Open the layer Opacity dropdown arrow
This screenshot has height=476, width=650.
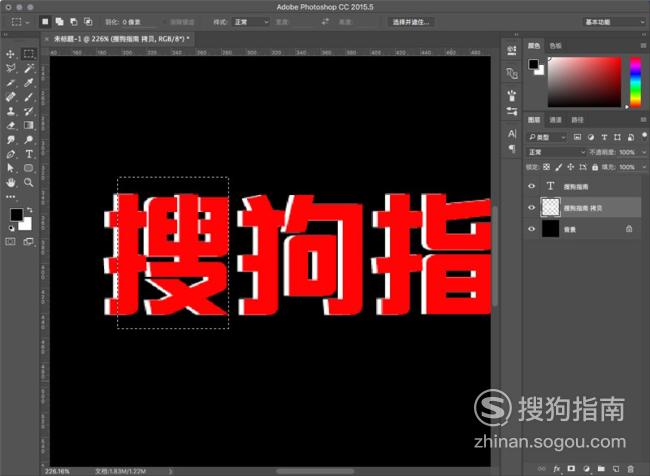(x=643, y=153)
